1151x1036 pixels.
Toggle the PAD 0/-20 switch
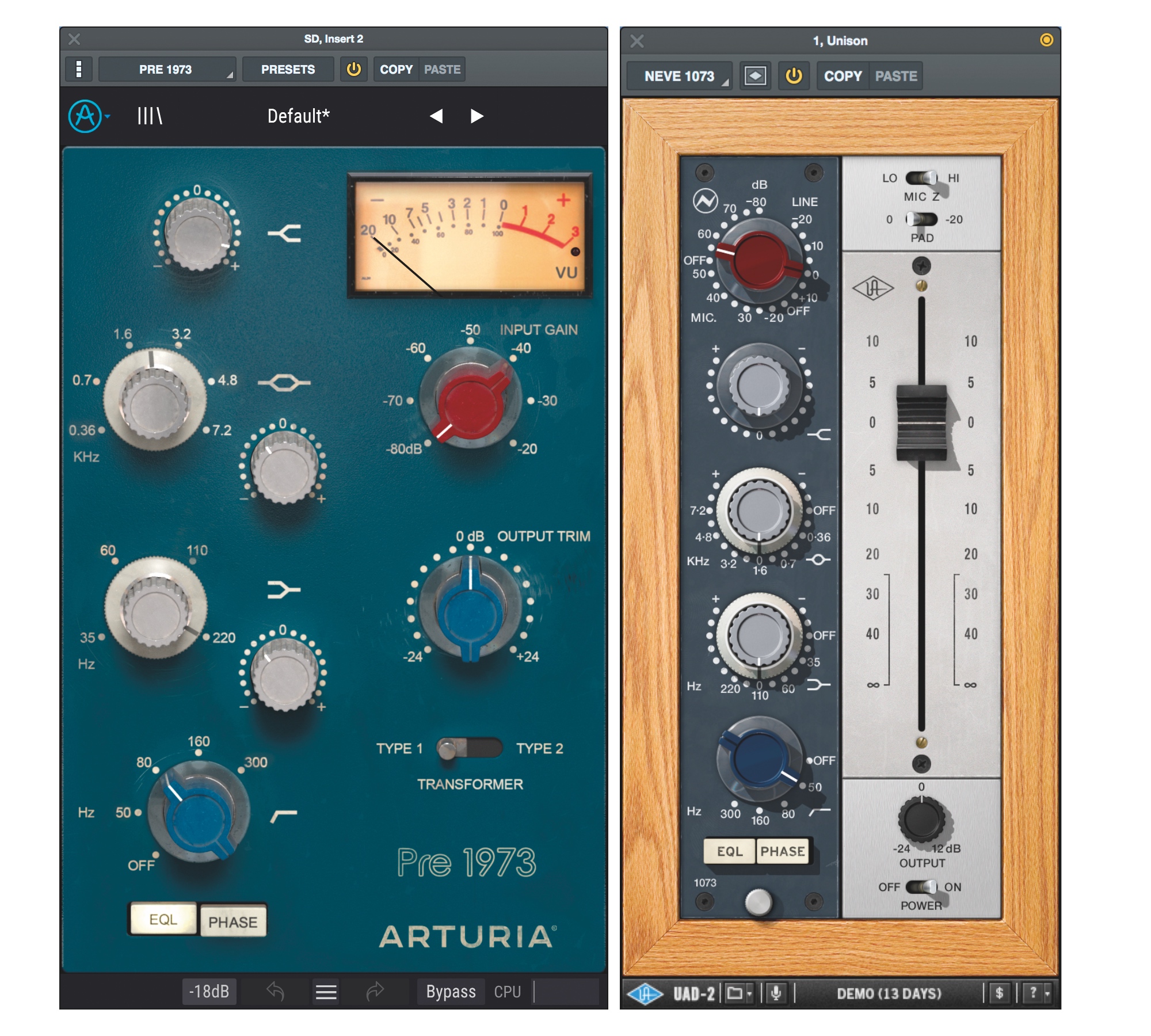921,219
